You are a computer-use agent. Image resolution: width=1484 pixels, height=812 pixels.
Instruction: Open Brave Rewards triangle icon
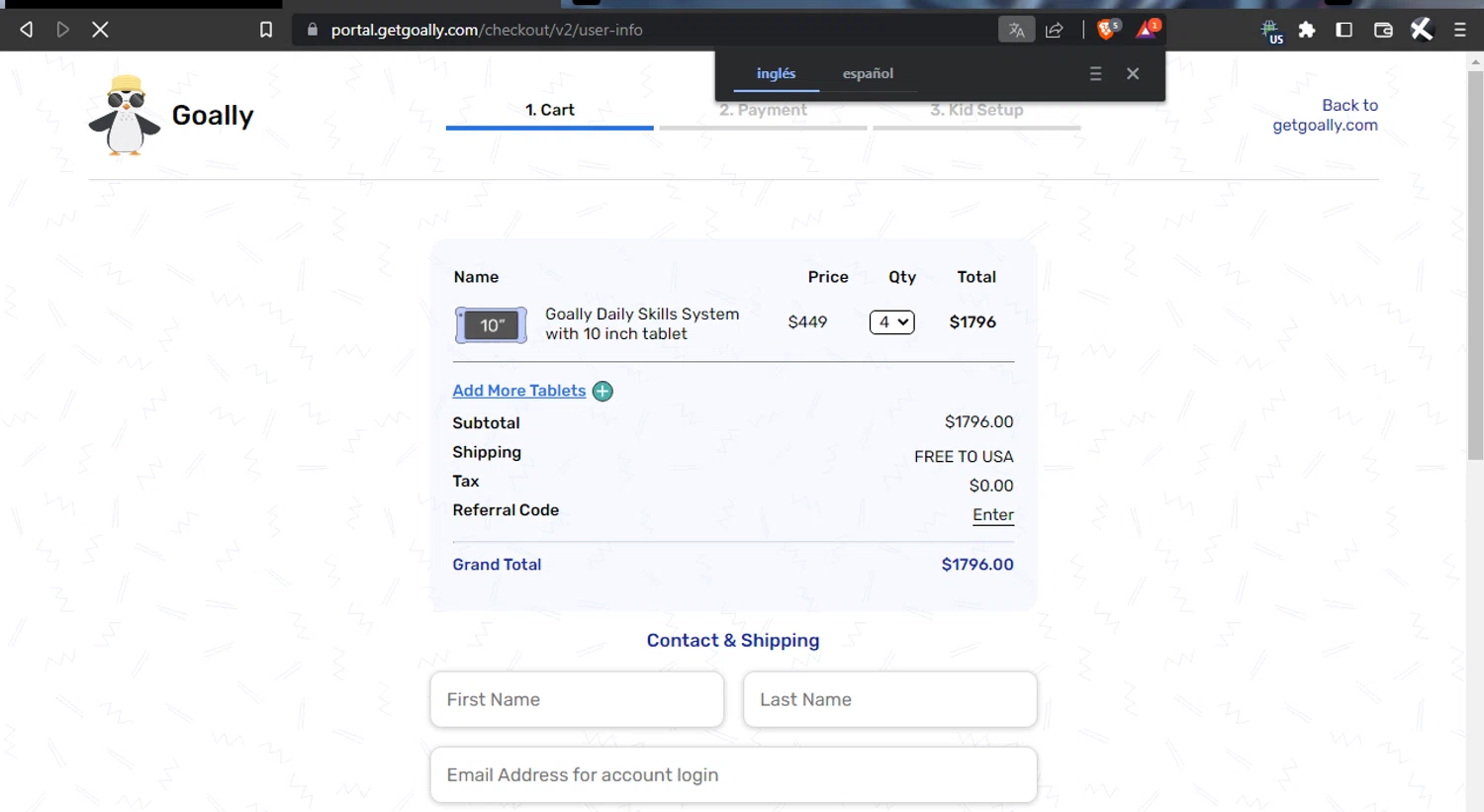tap(1148, 29)
